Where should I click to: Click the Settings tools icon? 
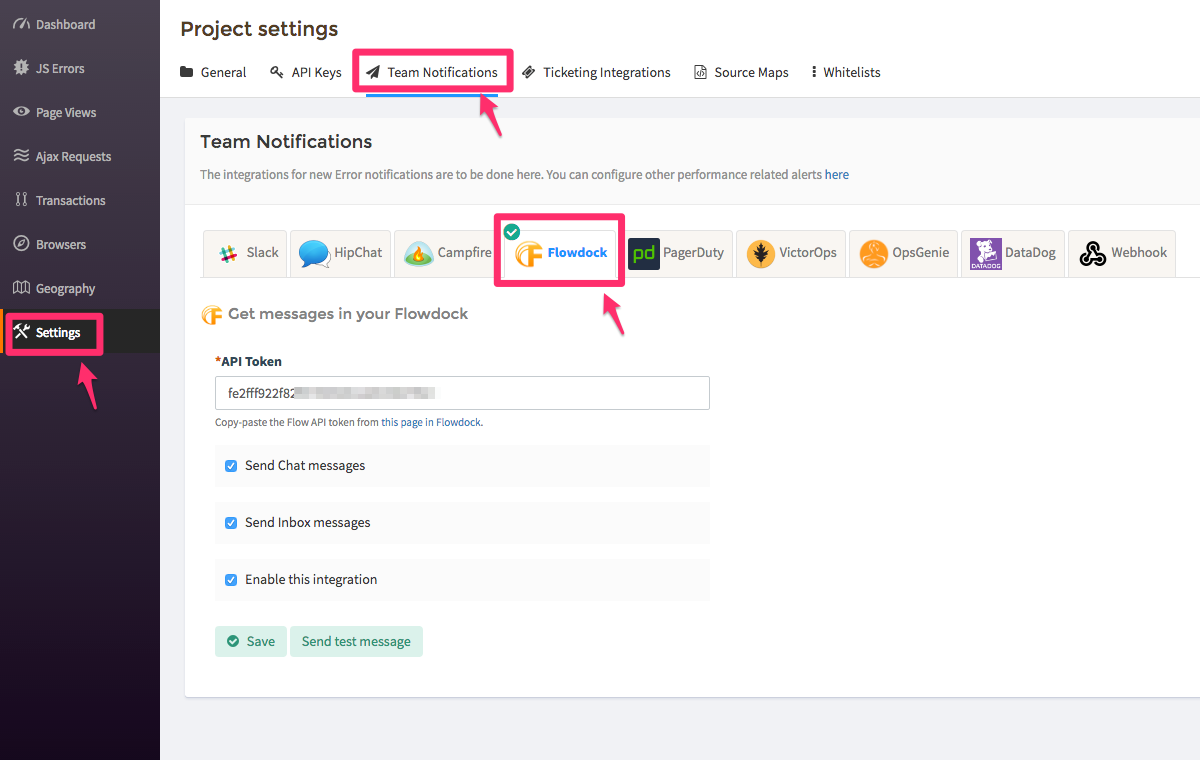pos(22,332)
